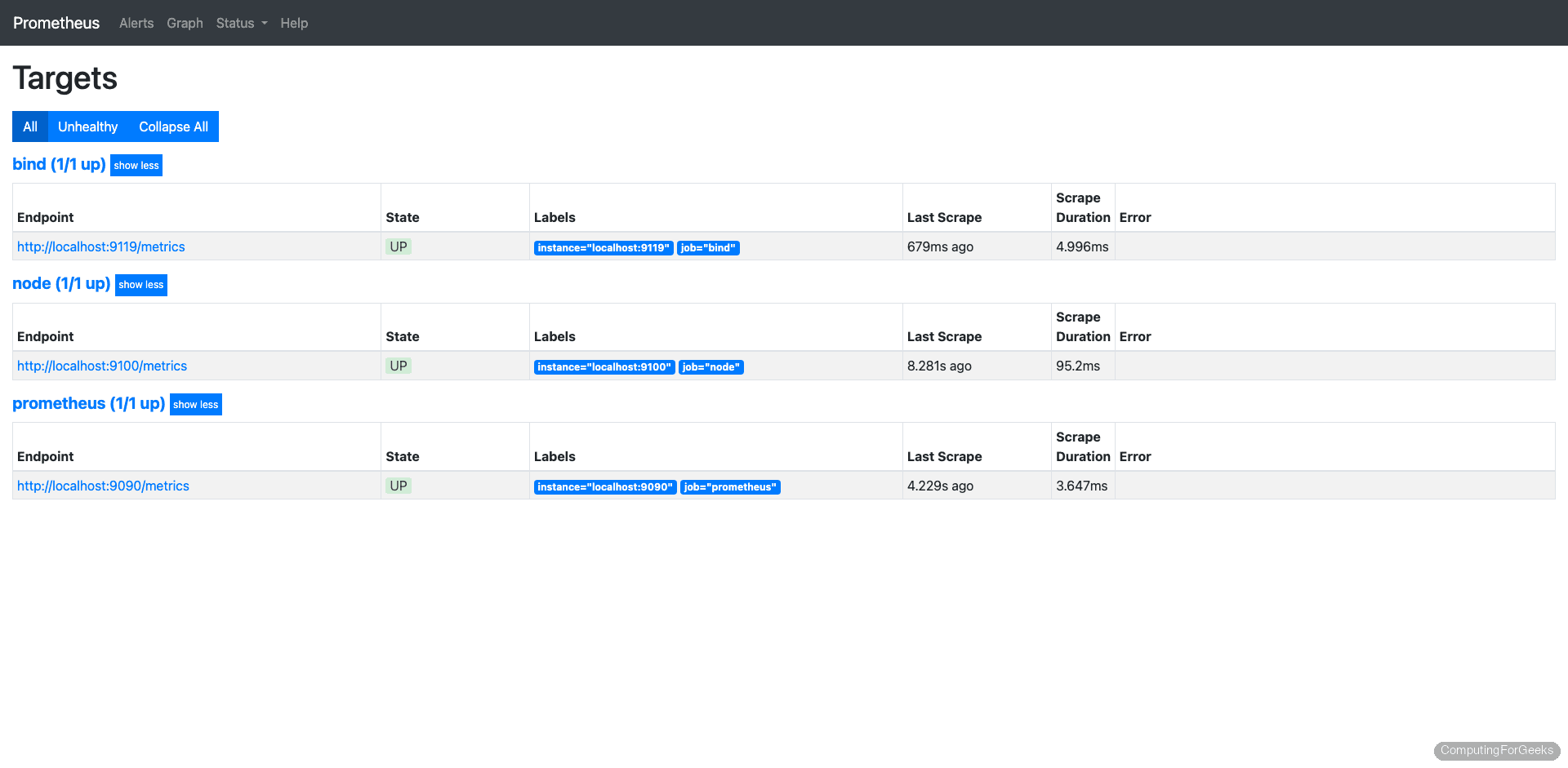1568x768 pixels.
Task: Filter to show only Unhealthy targets
Action: tap(87, 127)
